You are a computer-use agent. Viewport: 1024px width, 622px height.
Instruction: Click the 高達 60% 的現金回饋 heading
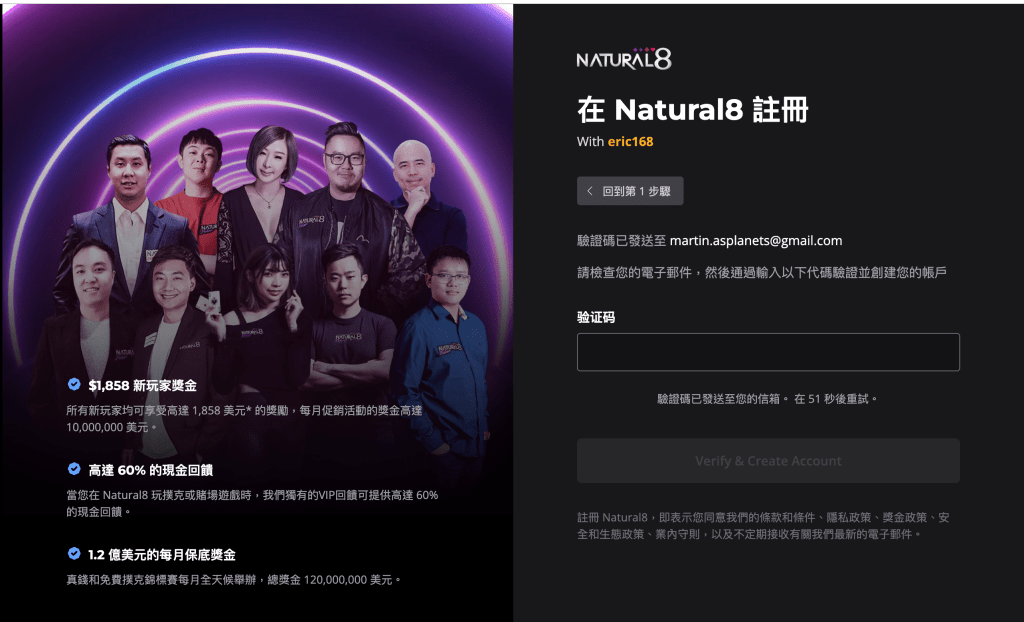coord(151,470)
